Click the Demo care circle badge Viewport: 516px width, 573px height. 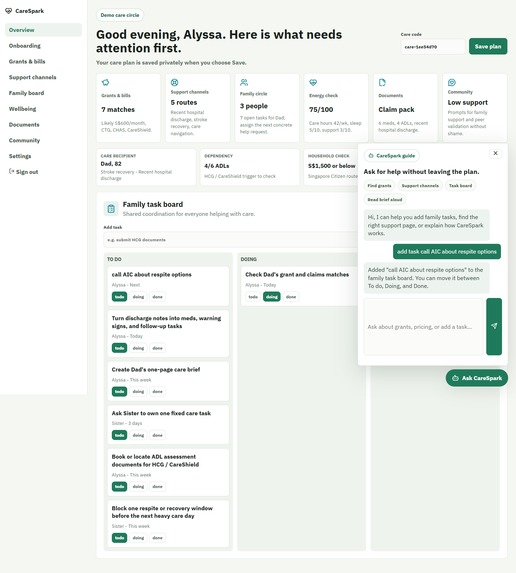[120, 15]
